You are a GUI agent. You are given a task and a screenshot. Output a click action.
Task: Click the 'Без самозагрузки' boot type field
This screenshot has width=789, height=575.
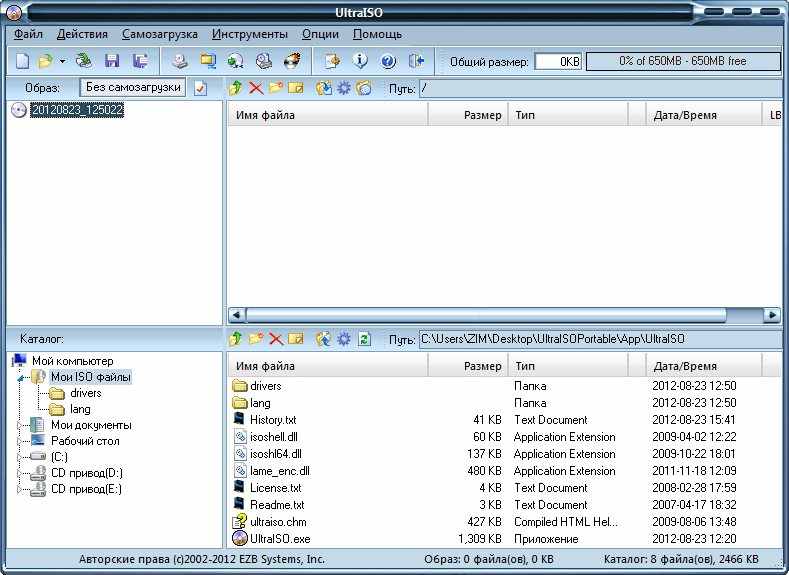(133, 87)
